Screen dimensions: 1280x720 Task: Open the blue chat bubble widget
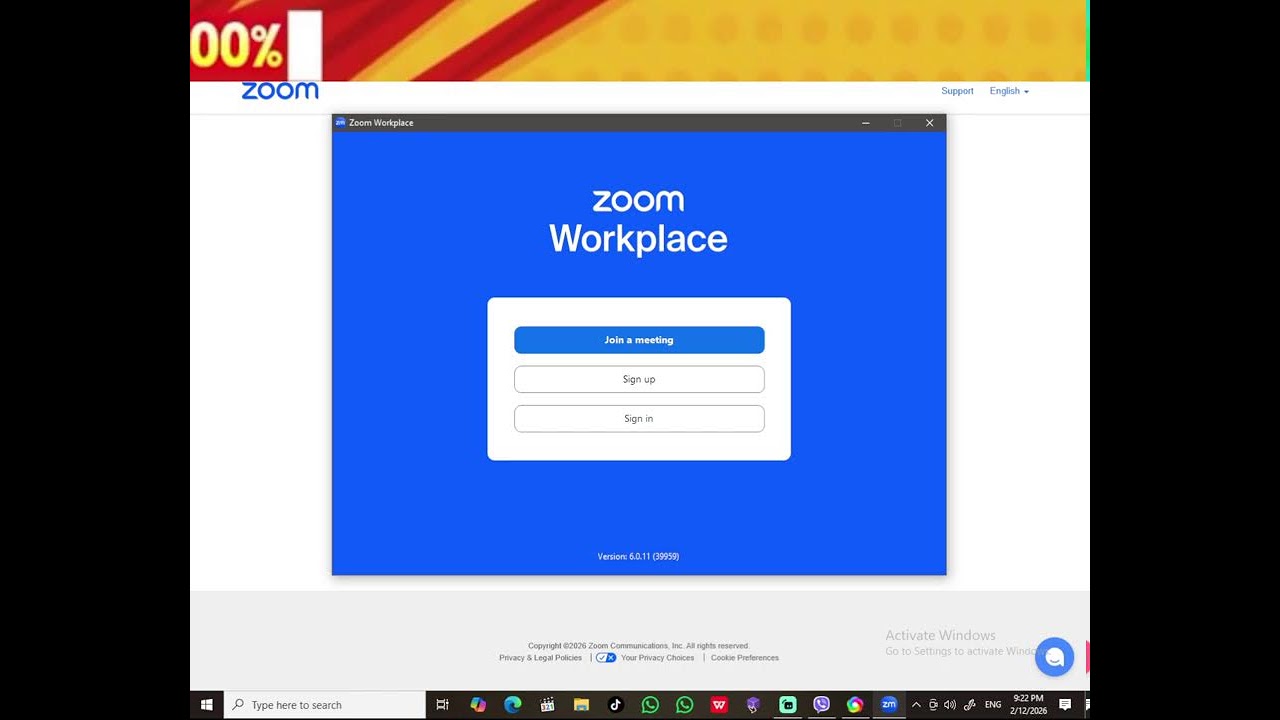point(1054,657)
